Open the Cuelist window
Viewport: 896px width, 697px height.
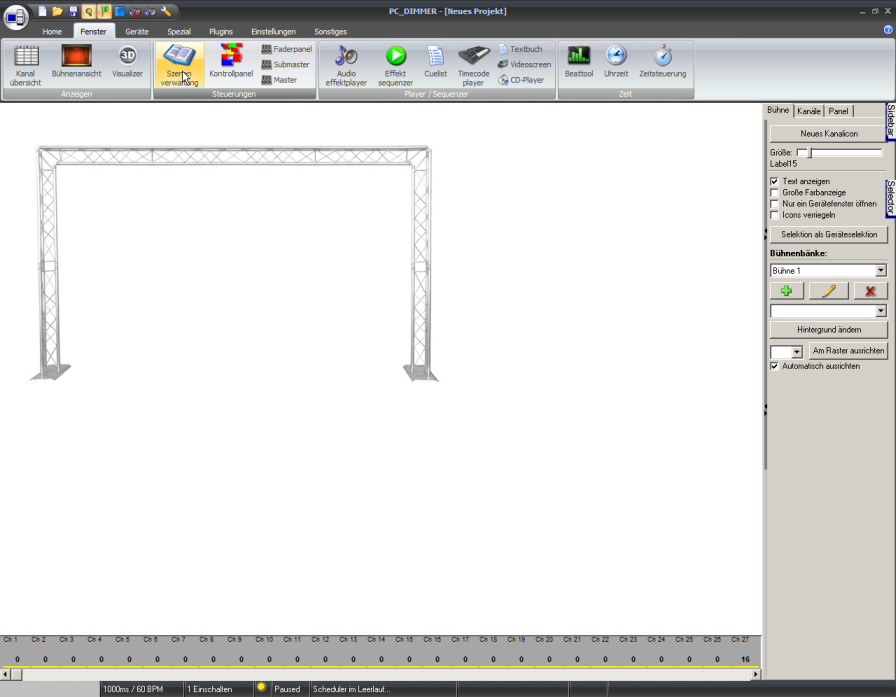point(435,62)
